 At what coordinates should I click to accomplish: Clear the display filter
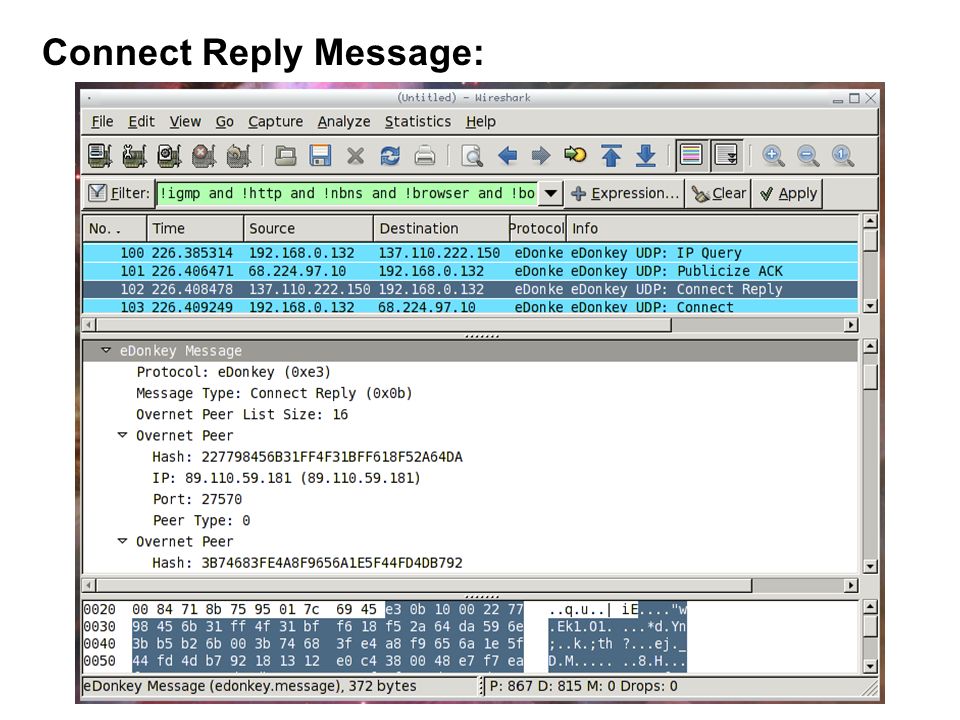click(719, 193)
